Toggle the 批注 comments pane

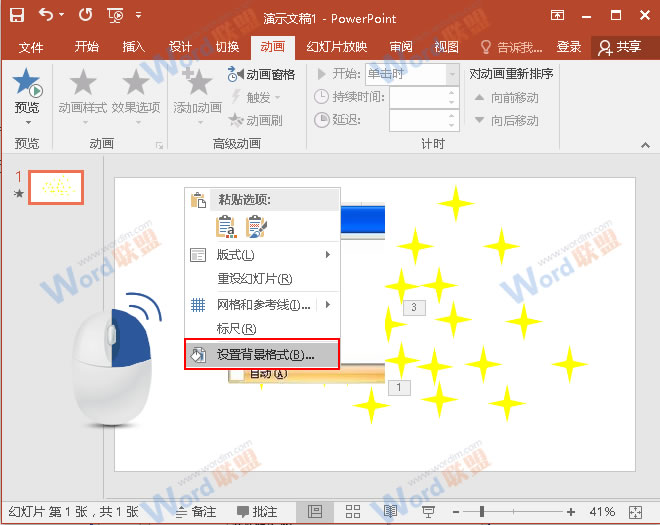tap(256, 511)
